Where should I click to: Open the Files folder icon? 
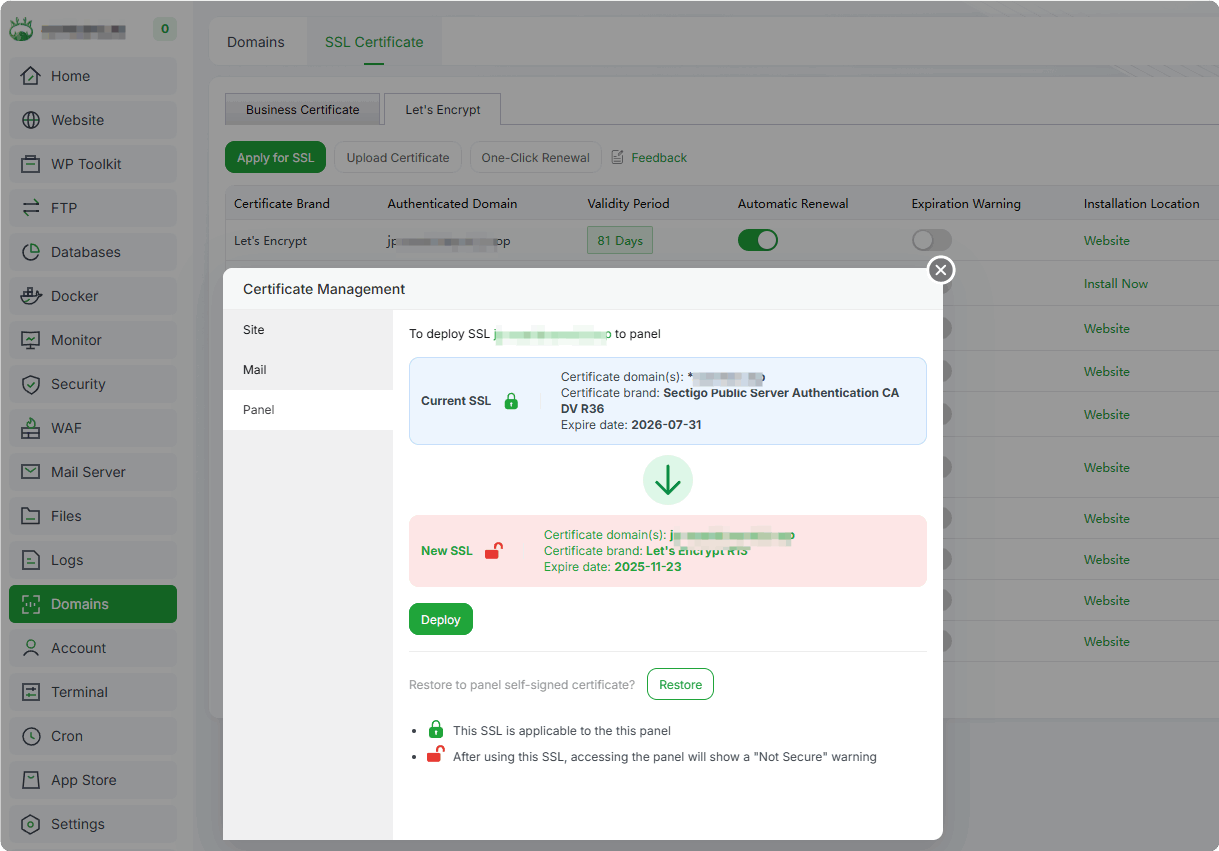[x=31, y=516]
